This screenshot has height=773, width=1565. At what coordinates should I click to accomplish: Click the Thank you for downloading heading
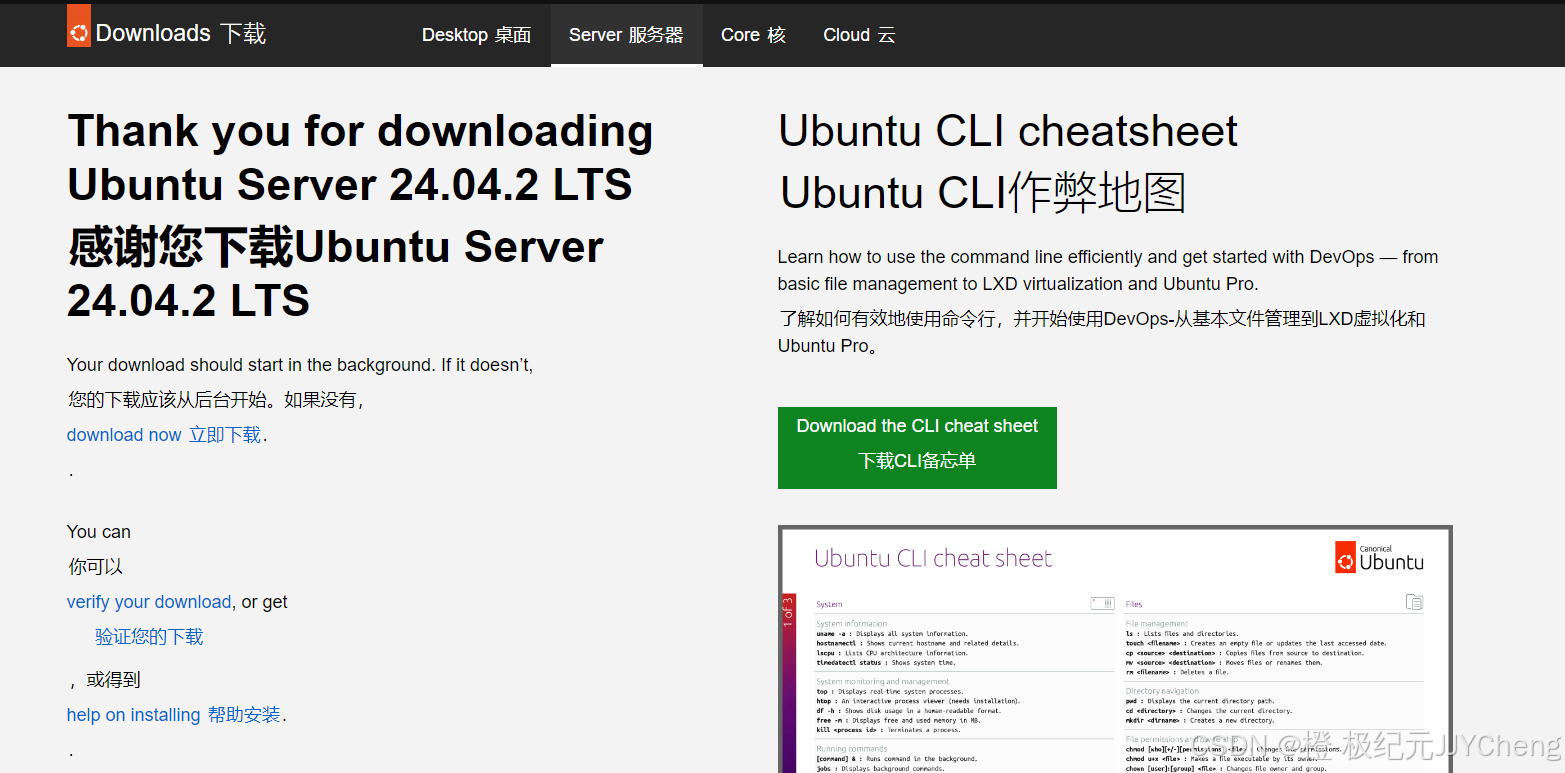point(360,158)
